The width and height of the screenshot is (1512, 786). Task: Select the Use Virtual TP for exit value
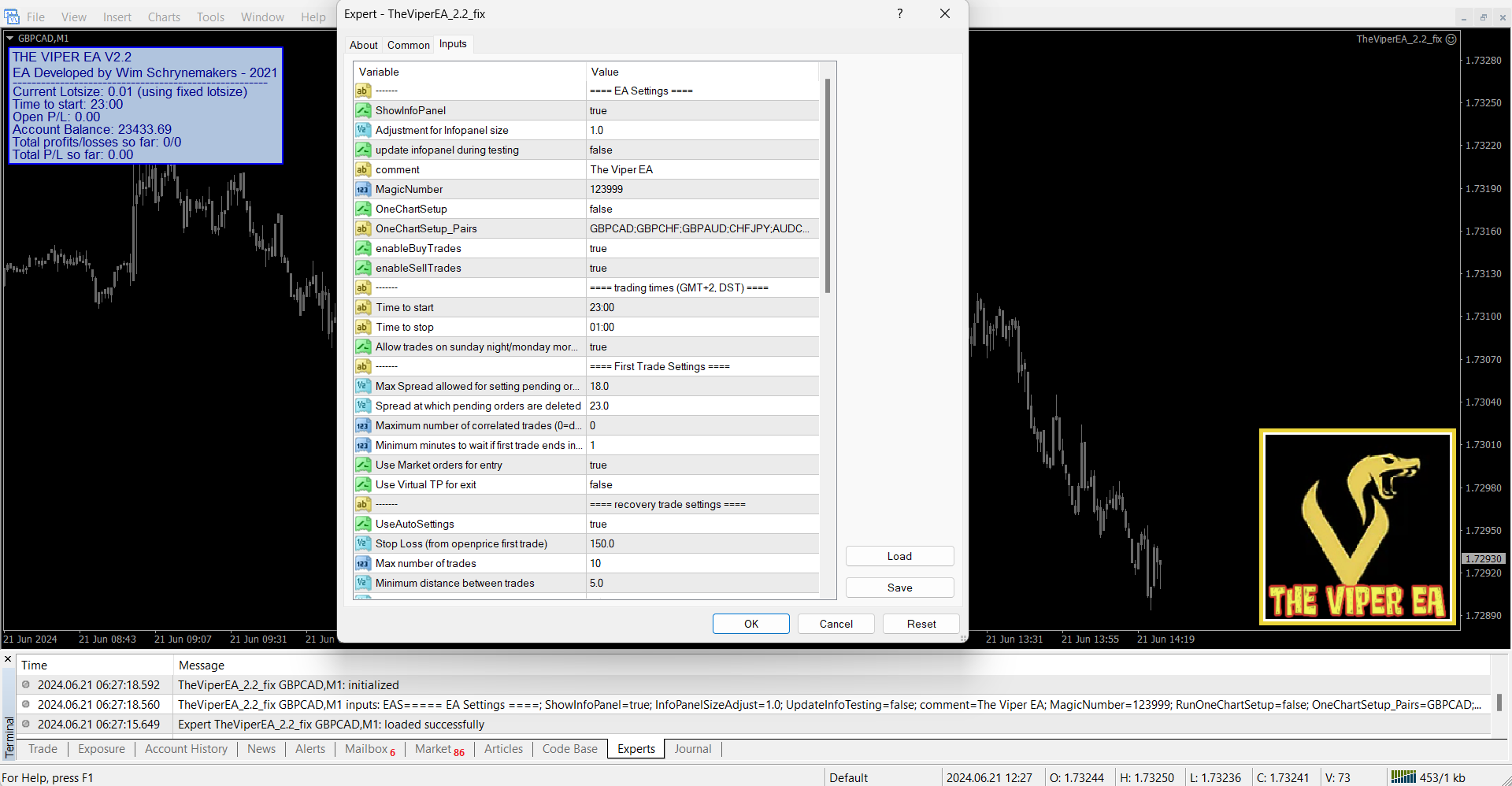click(x=601, y=484)
